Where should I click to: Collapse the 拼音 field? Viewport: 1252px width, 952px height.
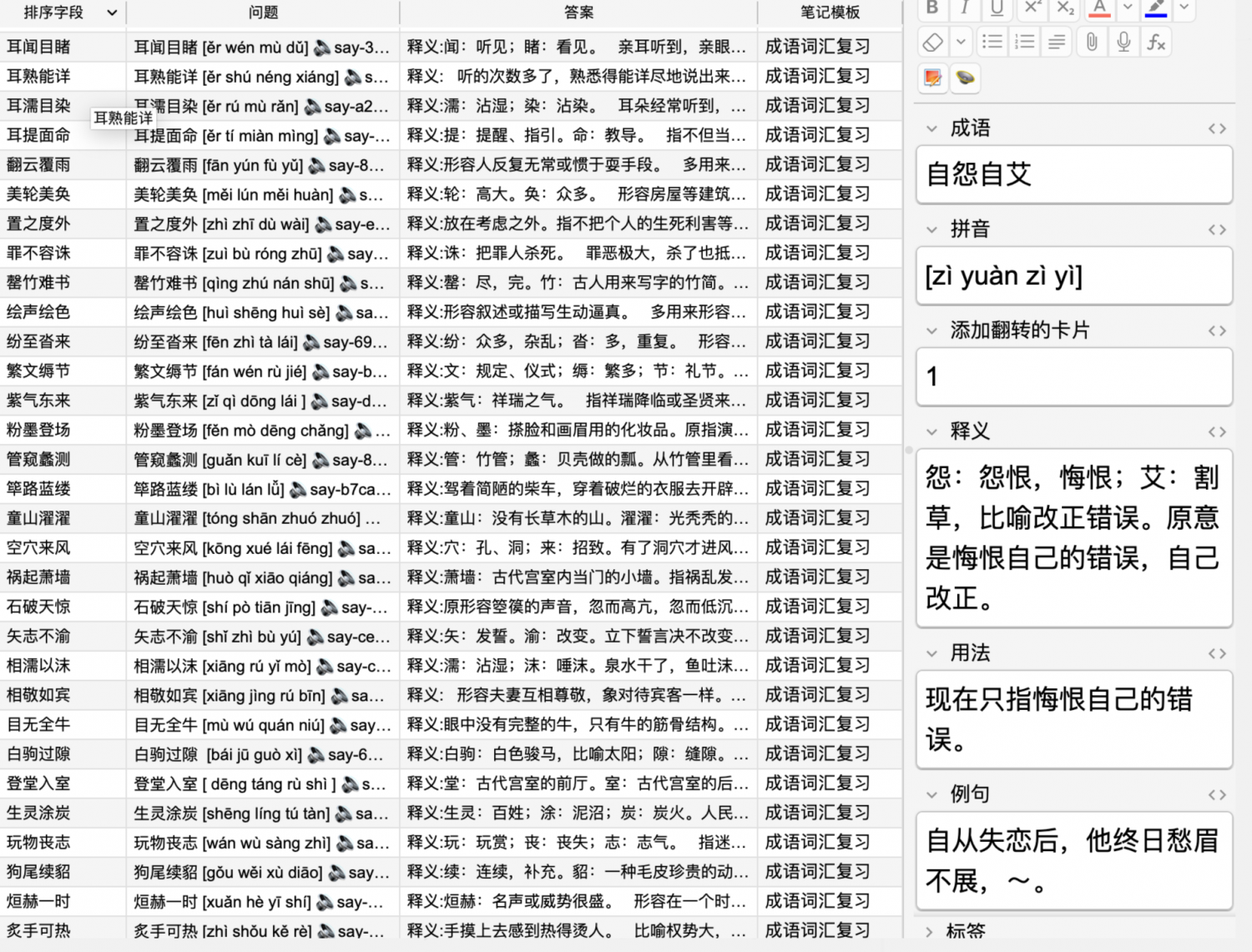[931, 229]
